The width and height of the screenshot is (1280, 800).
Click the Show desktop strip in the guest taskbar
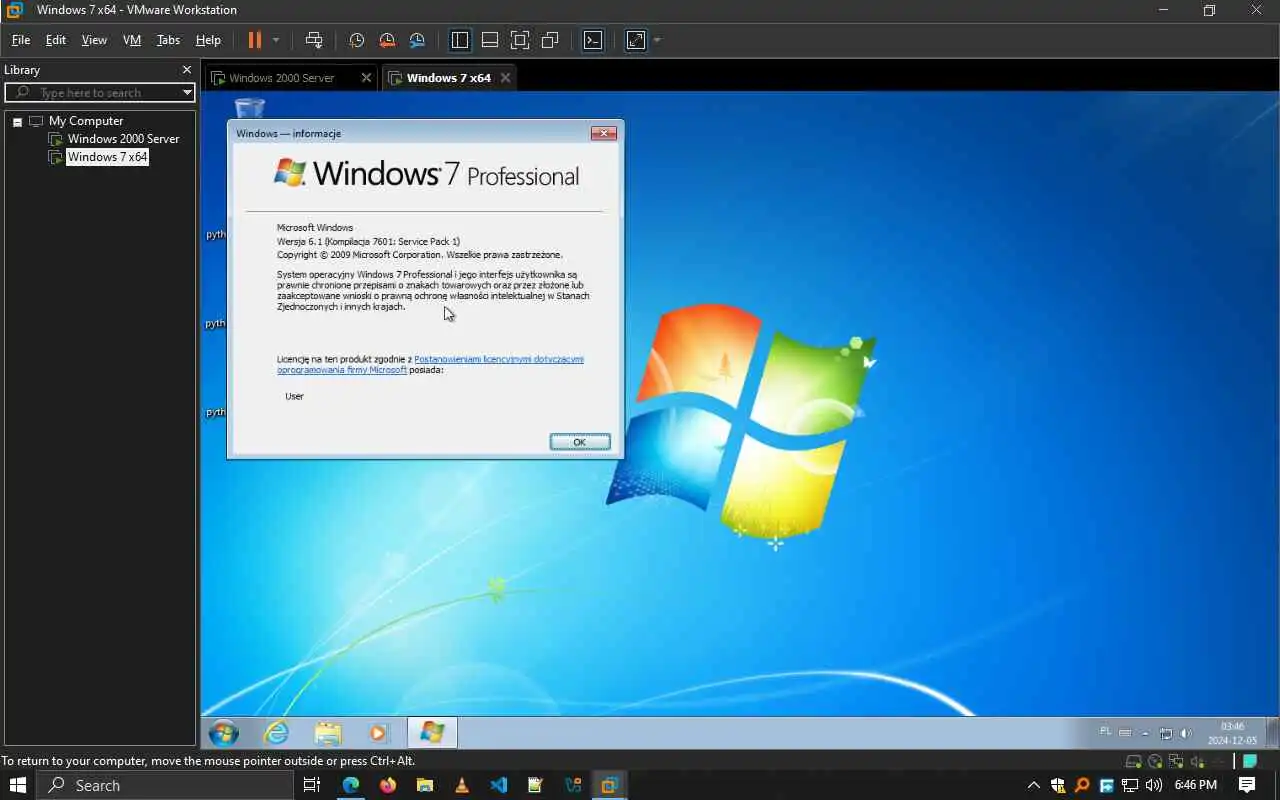tap(1272, 733)
